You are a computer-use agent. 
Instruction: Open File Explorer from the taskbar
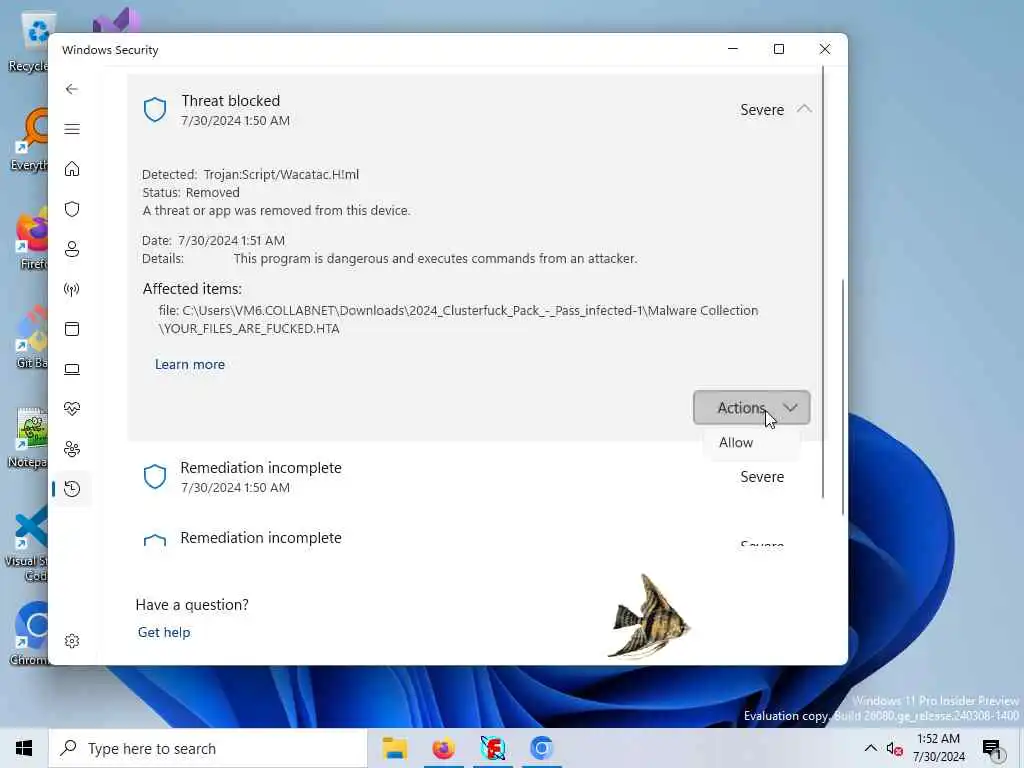point(394,748)
